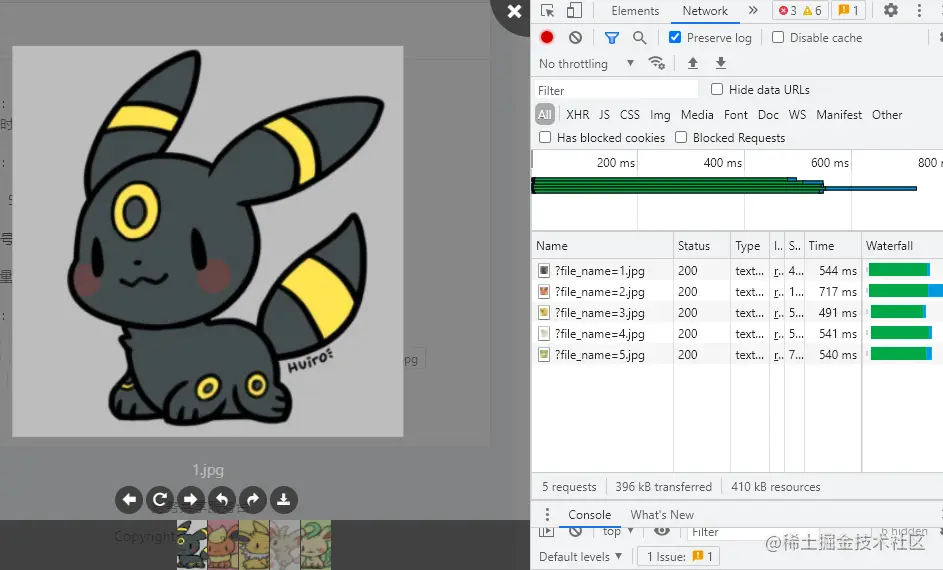943x570 pixels.
Task: Filter requests by Img type
Action: coord(660,115)
